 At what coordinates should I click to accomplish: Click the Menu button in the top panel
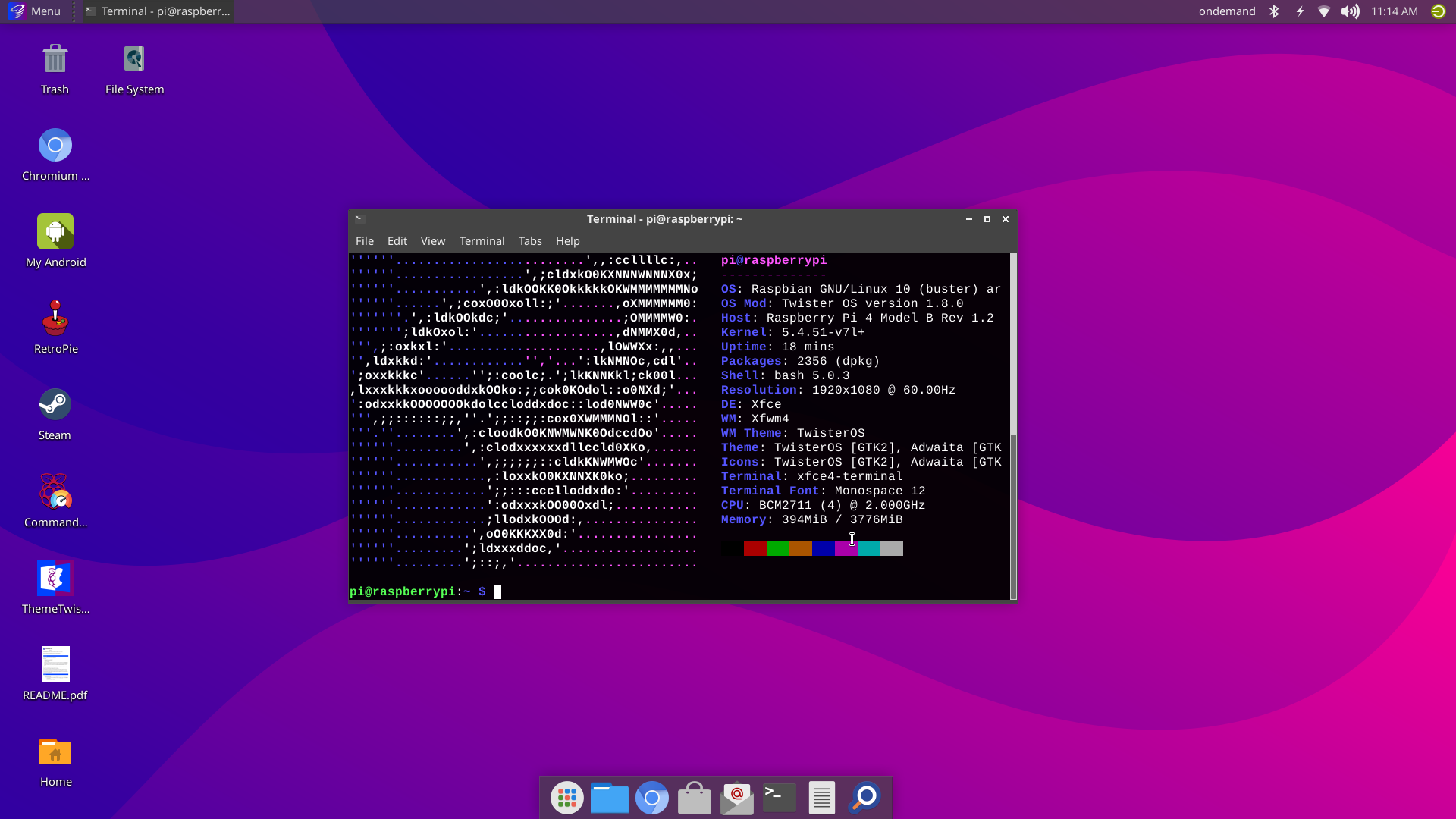[x=35, y=11]
